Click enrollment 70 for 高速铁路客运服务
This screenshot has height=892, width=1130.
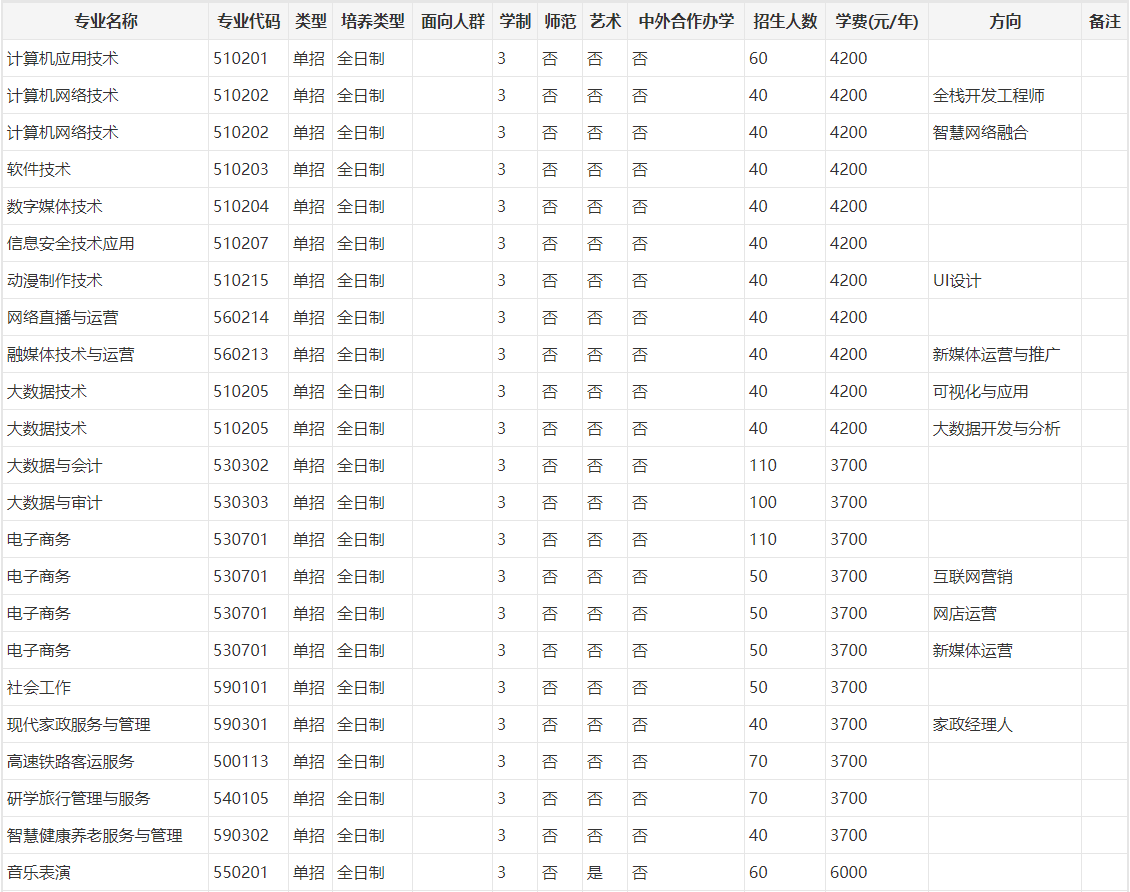758,762
